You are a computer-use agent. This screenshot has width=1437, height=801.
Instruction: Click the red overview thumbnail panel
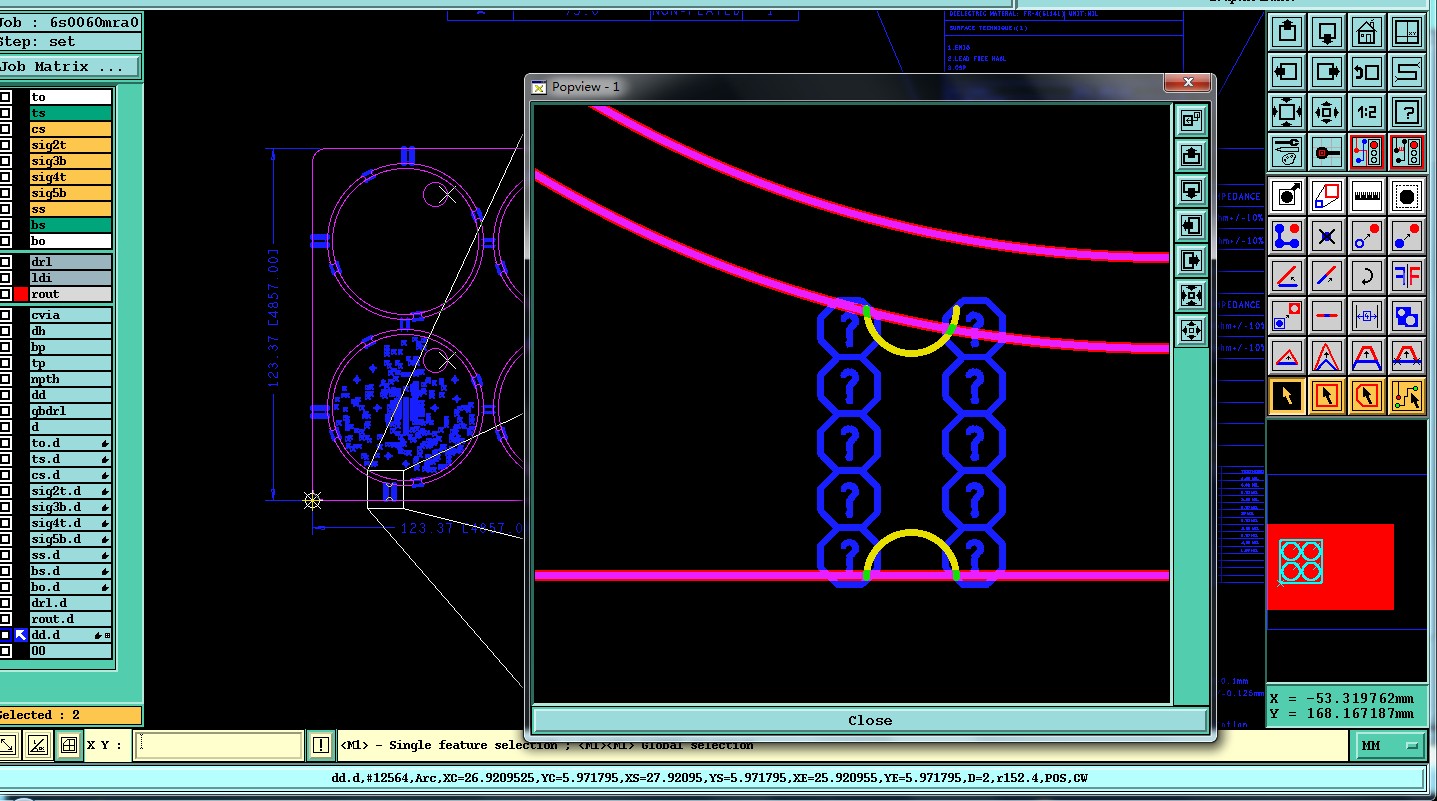(1330, 566)
